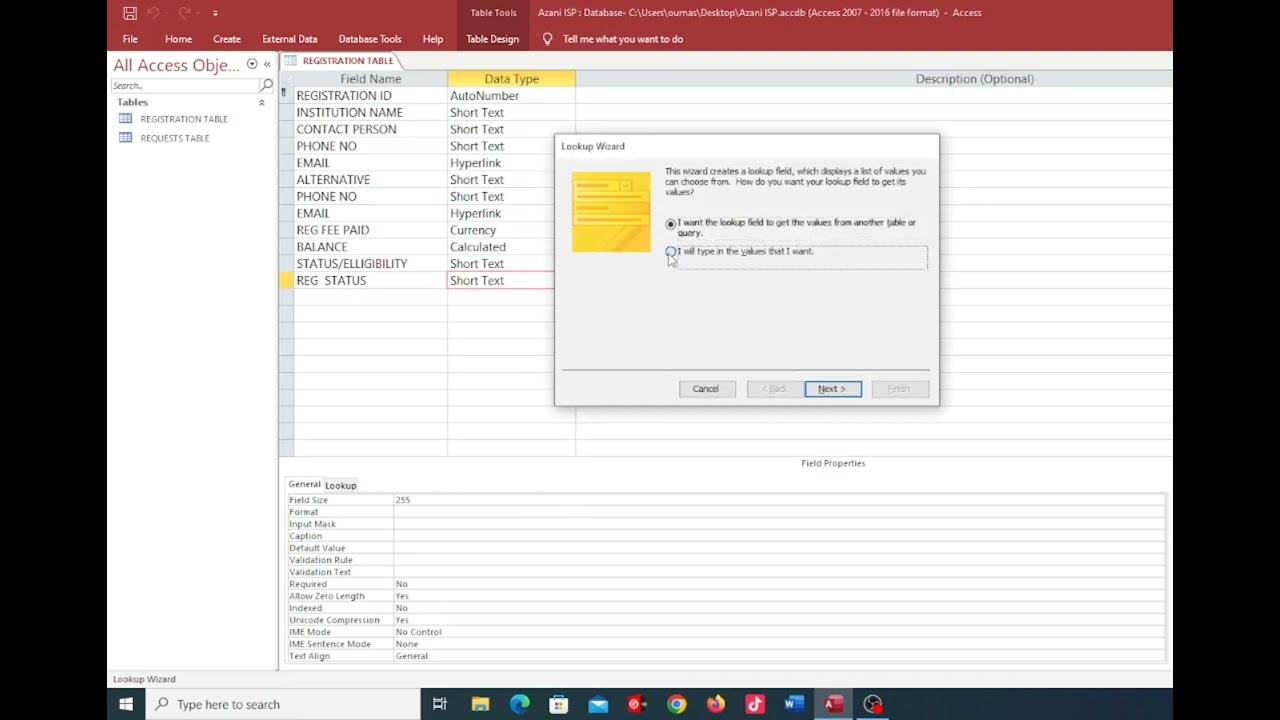Open the External Data tab
Viewport: 1280px width, 720px height.
290,39
